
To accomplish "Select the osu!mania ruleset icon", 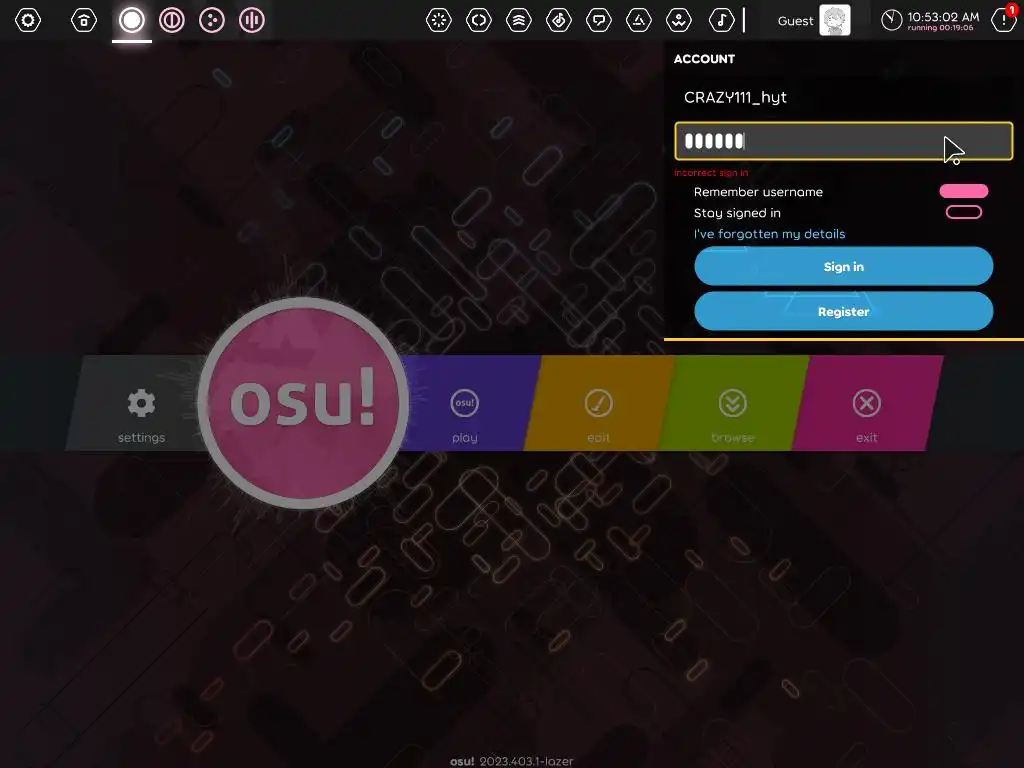I will tap(251, 20).
